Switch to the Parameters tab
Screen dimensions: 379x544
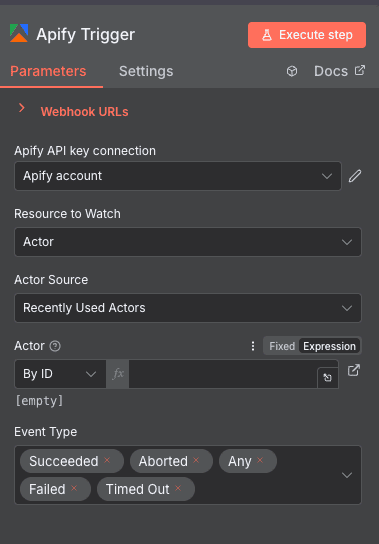pyautogui.click(x=48, y=71)
